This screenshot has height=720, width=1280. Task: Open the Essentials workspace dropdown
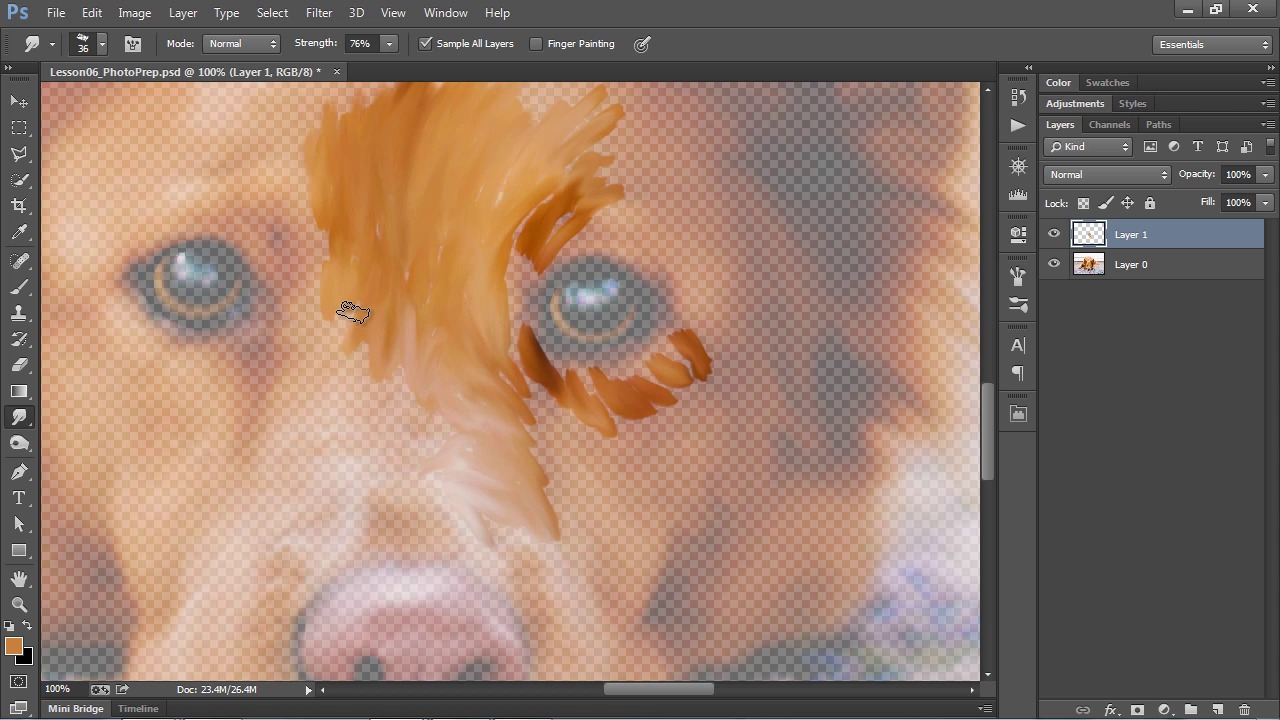coord(1212,44)
